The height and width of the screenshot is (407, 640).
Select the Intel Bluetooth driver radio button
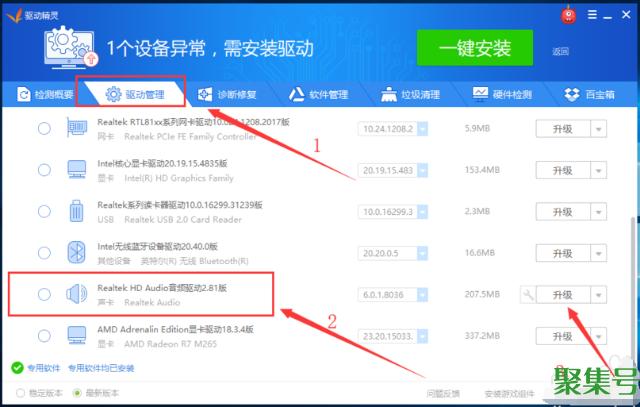pos(44,253)
